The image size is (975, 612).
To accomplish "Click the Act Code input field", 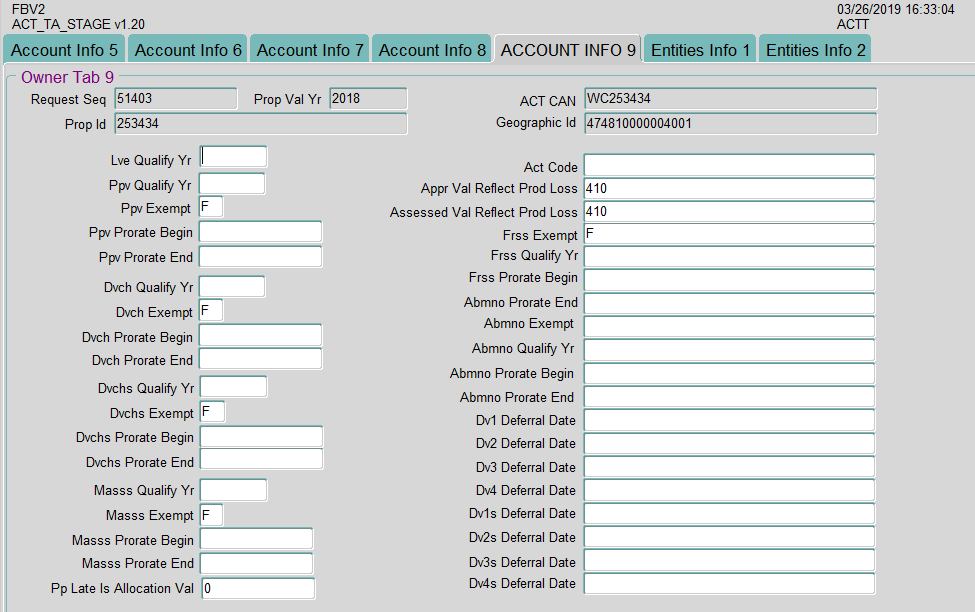I will coord(729,165).
